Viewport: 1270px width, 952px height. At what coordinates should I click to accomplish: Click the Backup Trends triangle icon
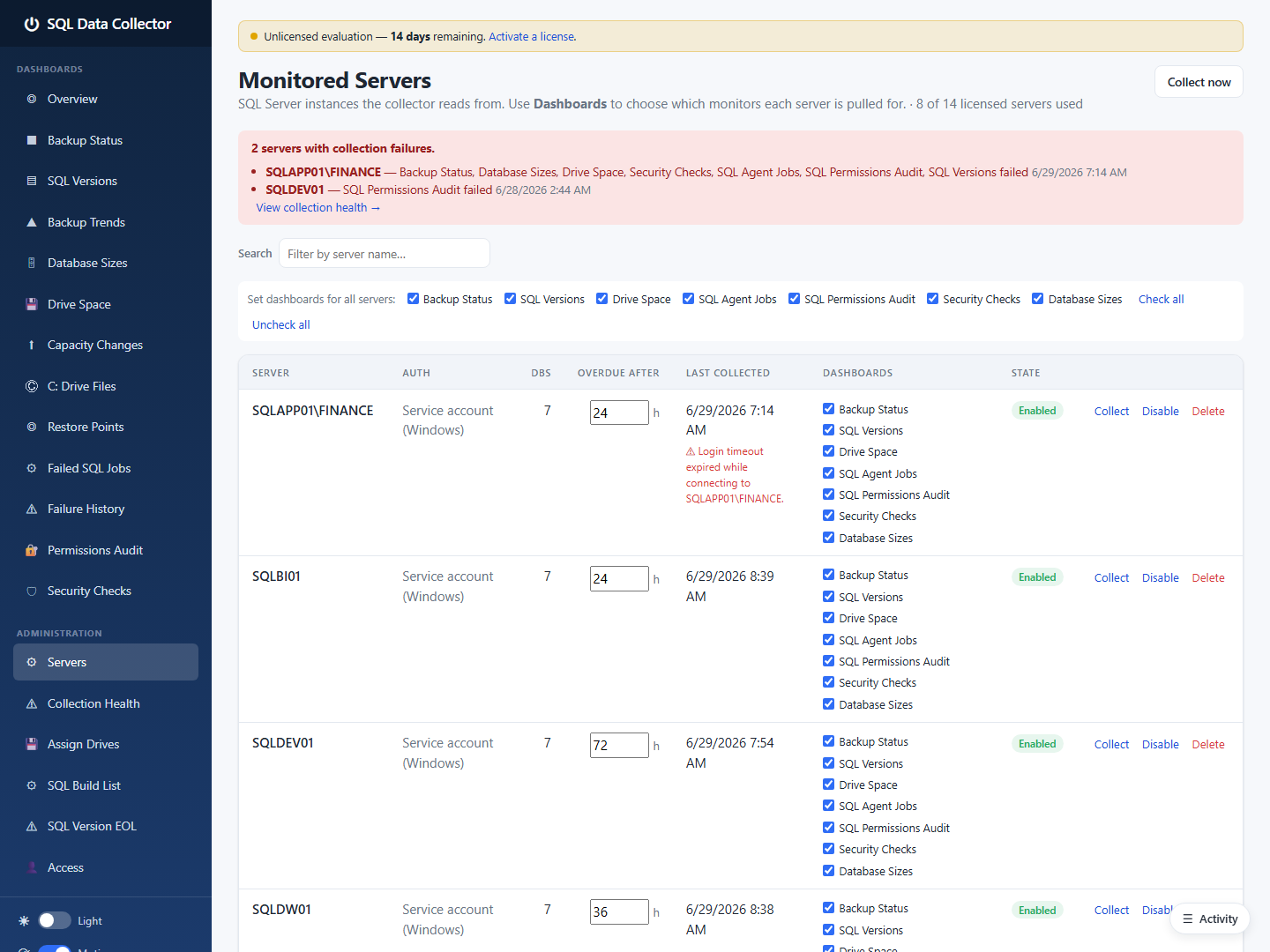pyautogui.click(x=32, y=222)
